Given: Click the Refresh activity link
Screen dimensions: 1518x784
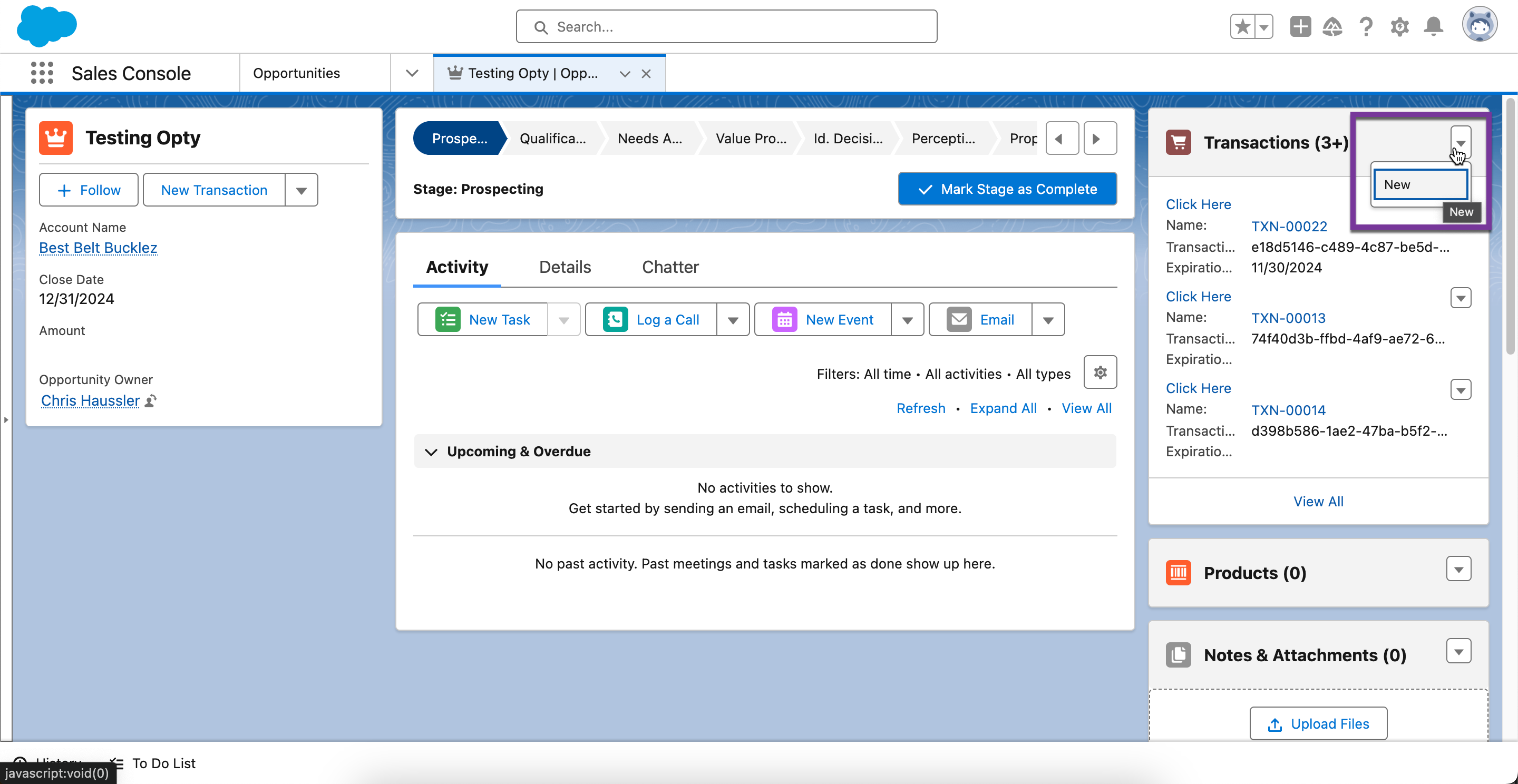Looking at the screenshot, I should point(920,408).
